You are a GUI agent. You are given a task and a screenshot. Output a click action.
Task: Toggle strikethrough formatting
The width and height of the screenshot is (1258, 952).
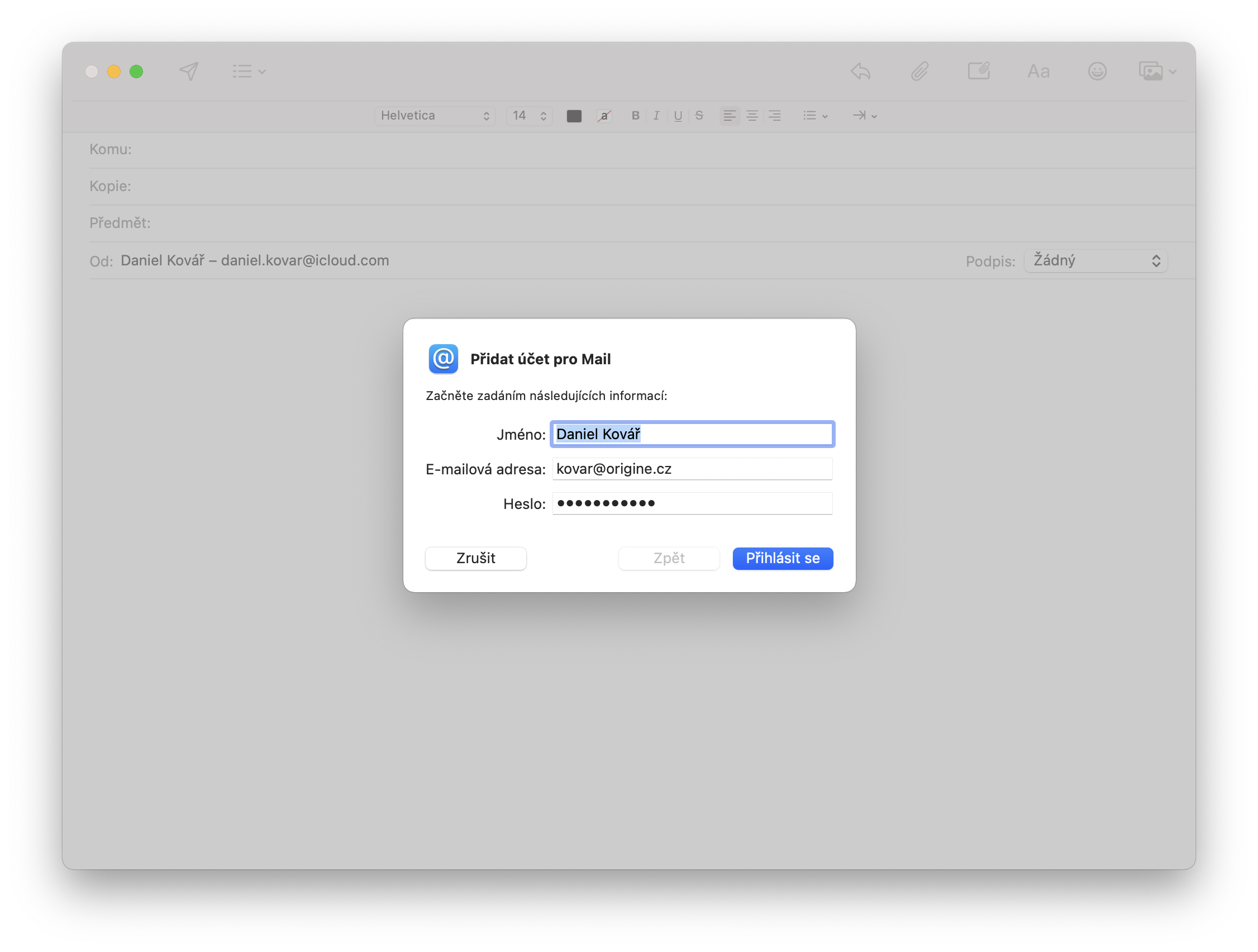click(x=699, y=116)
